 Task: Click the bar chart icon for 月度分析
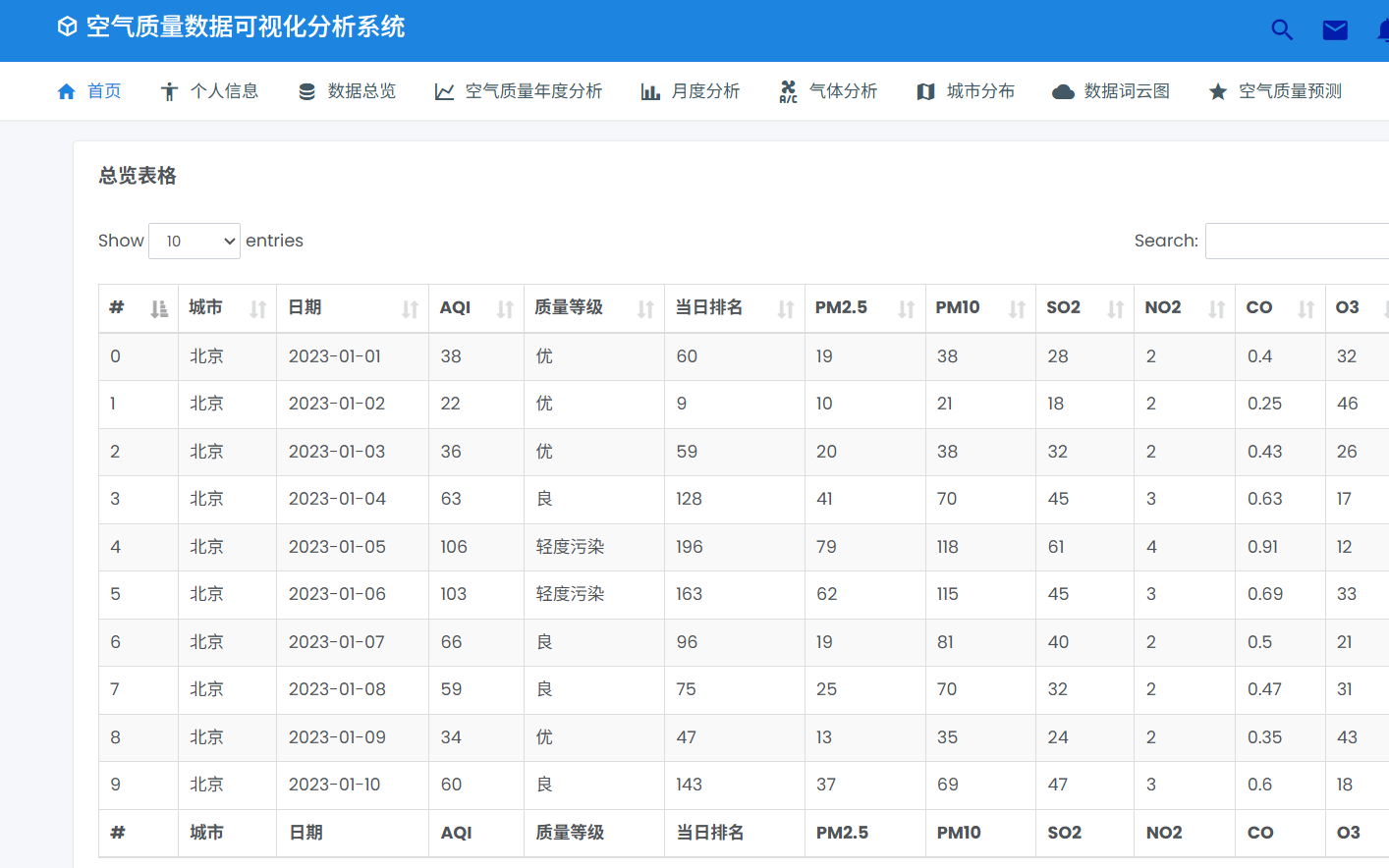tap(650, 91)
